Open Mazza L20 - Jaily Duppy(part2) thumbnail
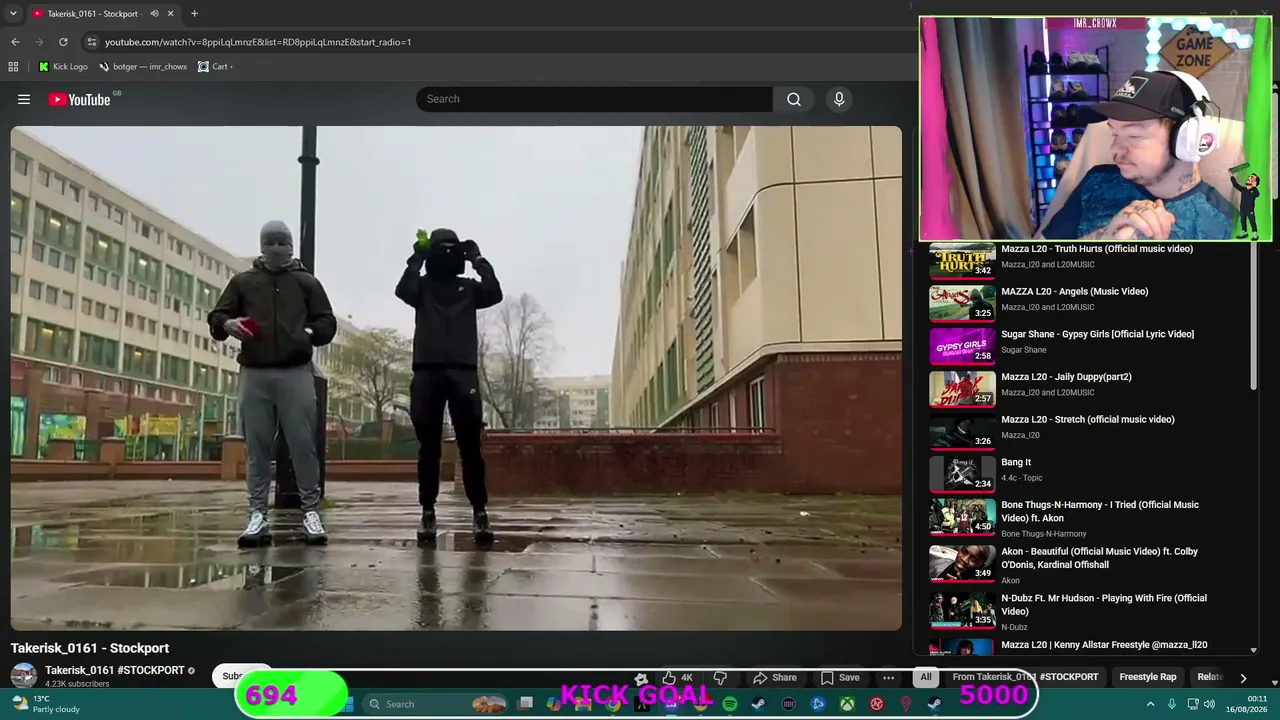This screenshot has height=720, width=1280. tap(962, 389)
